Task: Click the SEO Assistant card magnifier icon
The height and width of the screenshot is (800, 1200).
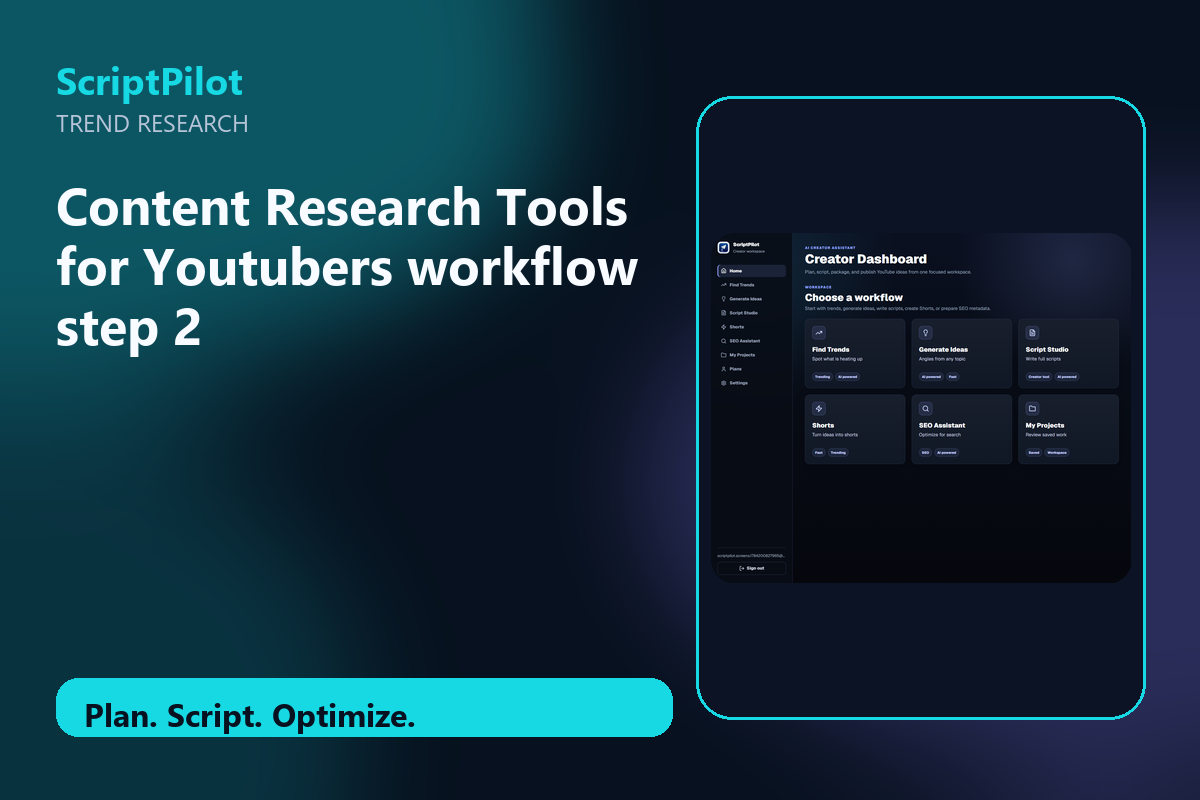Action: pyautogui.click(x=926, y=408)
